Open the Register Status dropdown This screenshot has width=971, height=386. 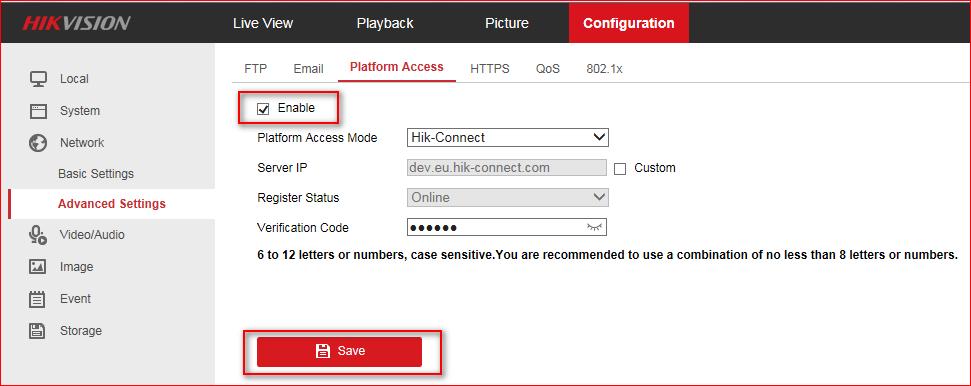tap(508, 198)
